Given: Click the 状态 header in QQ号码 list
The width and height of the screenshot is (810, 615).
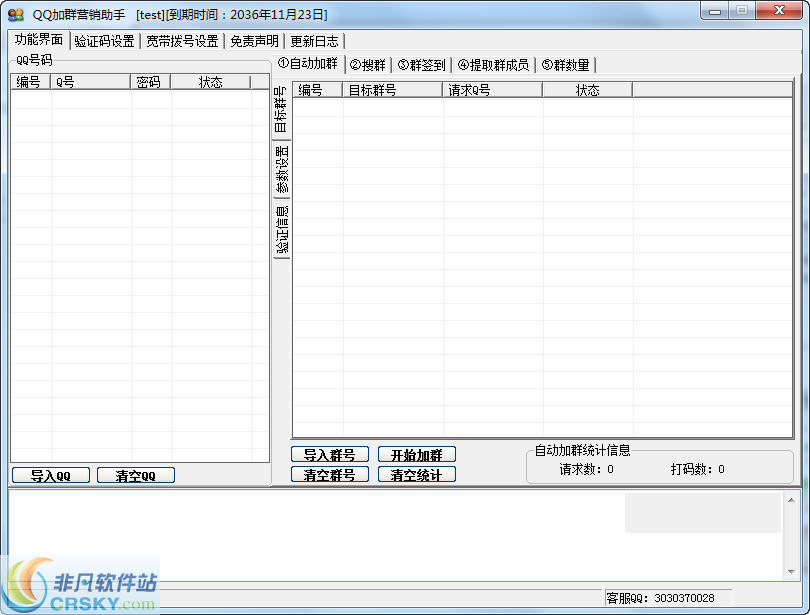Looking at the screenshot, I should [210, 82].
